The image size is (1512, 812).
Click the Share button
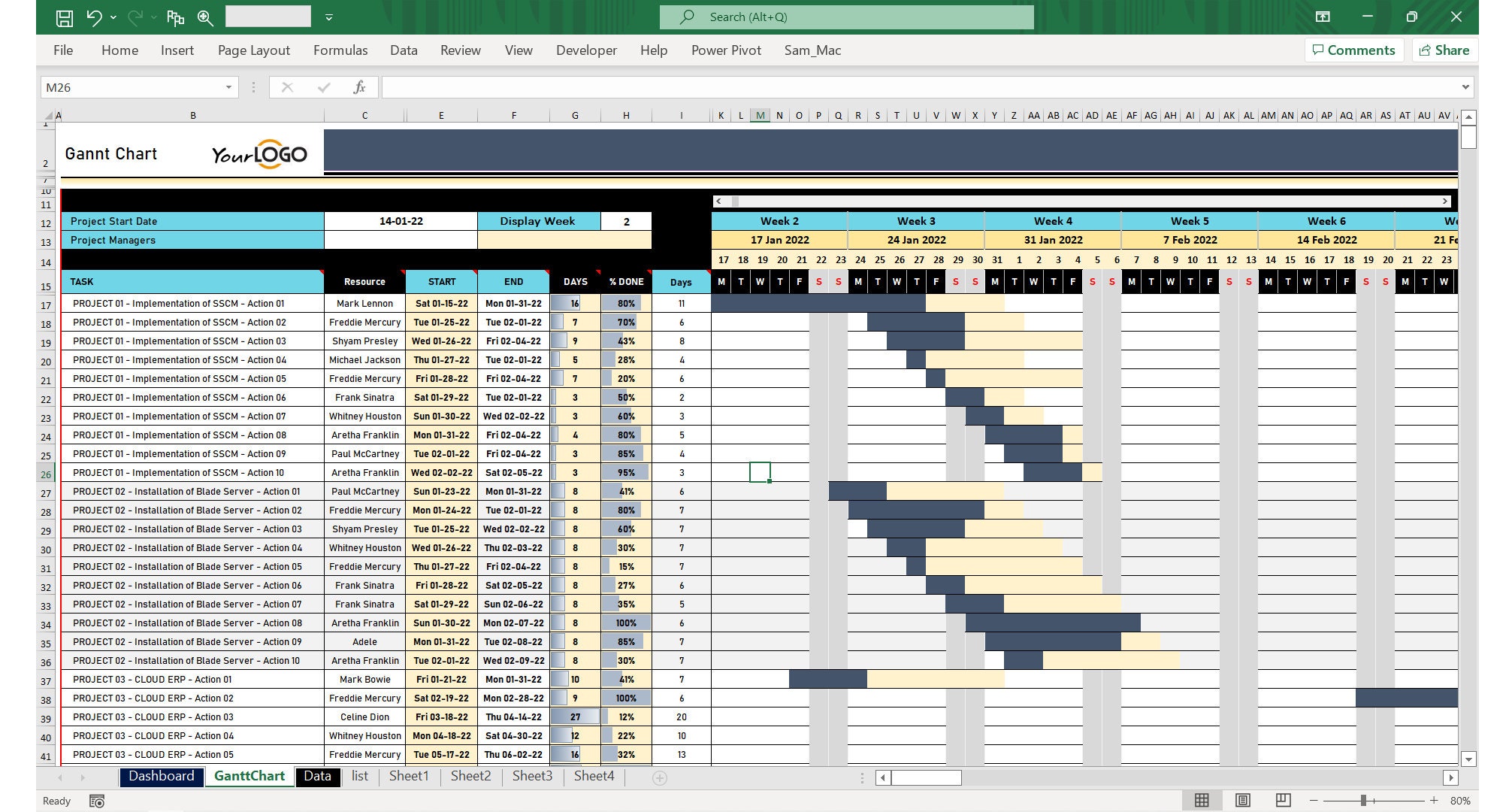1446,50
